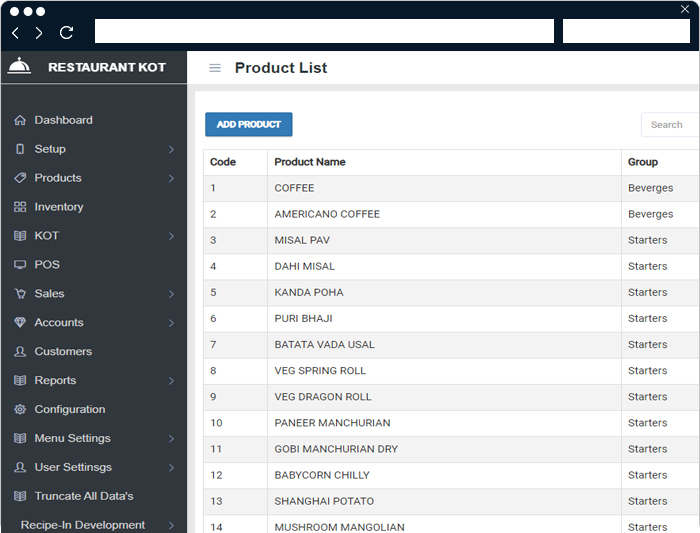Expand the Setup submenu chevron
700x533 pixels.
coord(171,150)
